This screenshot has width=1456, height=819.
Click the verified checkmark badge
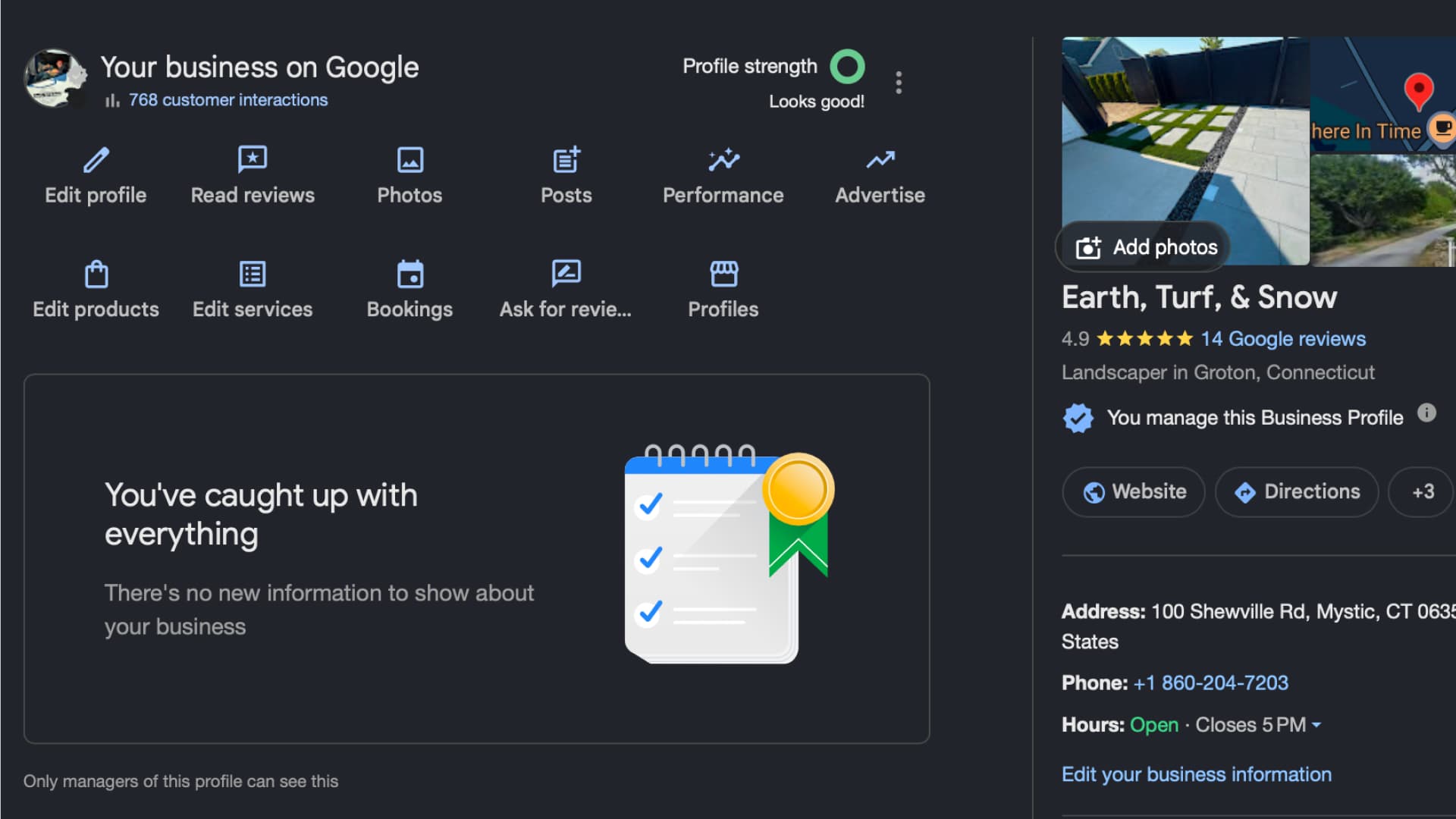coord(1078,418)
